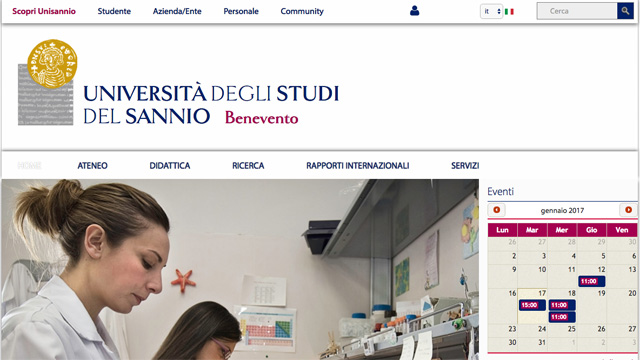Select January 25 in calendar
Viewport: 640px width, 360px height.
(572, 329)
